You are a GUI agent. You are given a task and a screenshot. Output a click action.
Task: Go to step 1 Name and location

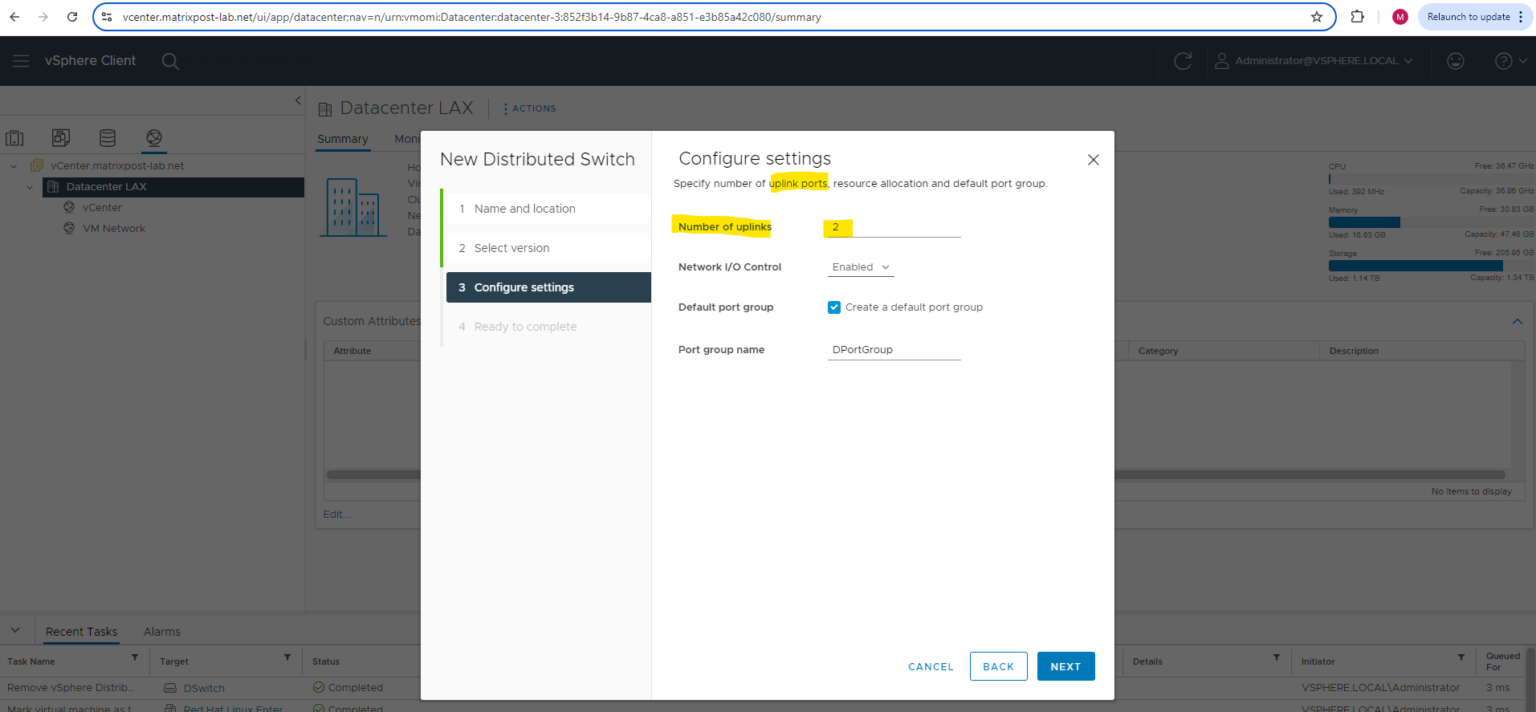coord(548,209)
